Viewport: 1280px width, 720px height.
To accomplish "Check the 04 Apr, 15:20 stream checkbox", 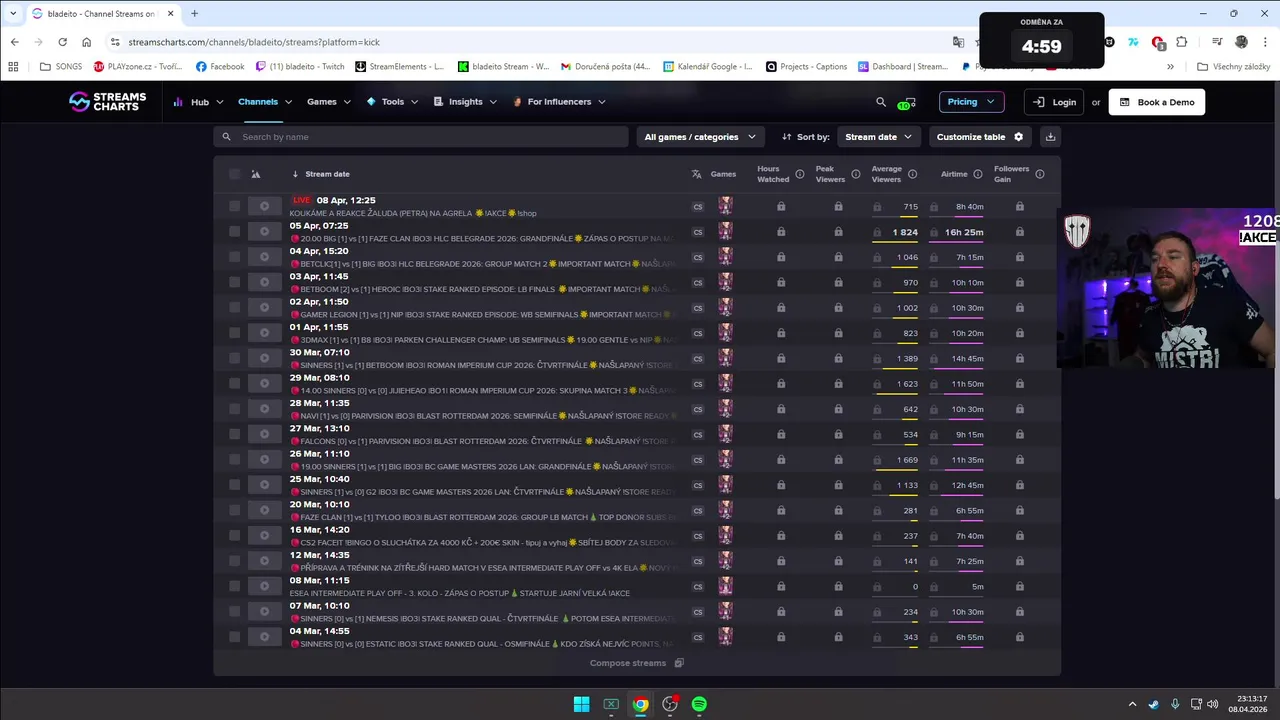I will [x=234, y=257].
